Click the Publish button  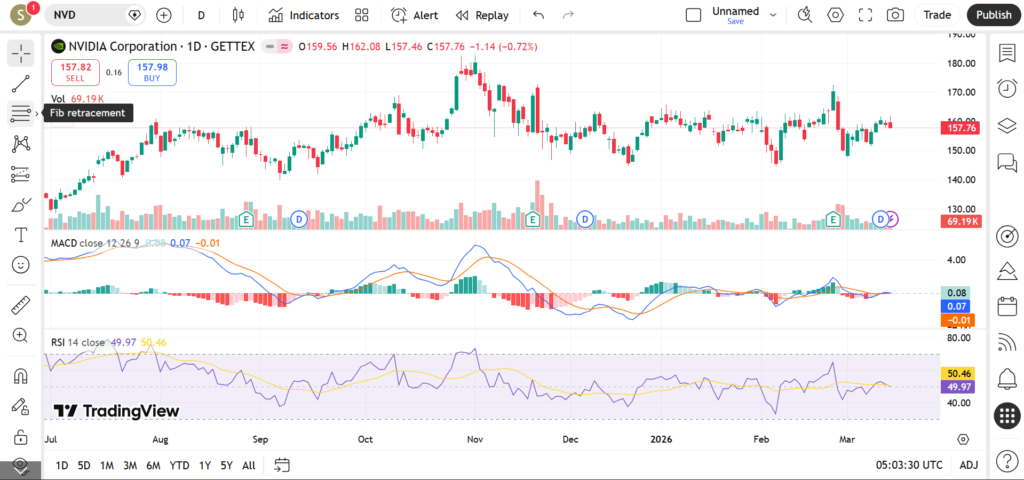[x=993, y=15]
